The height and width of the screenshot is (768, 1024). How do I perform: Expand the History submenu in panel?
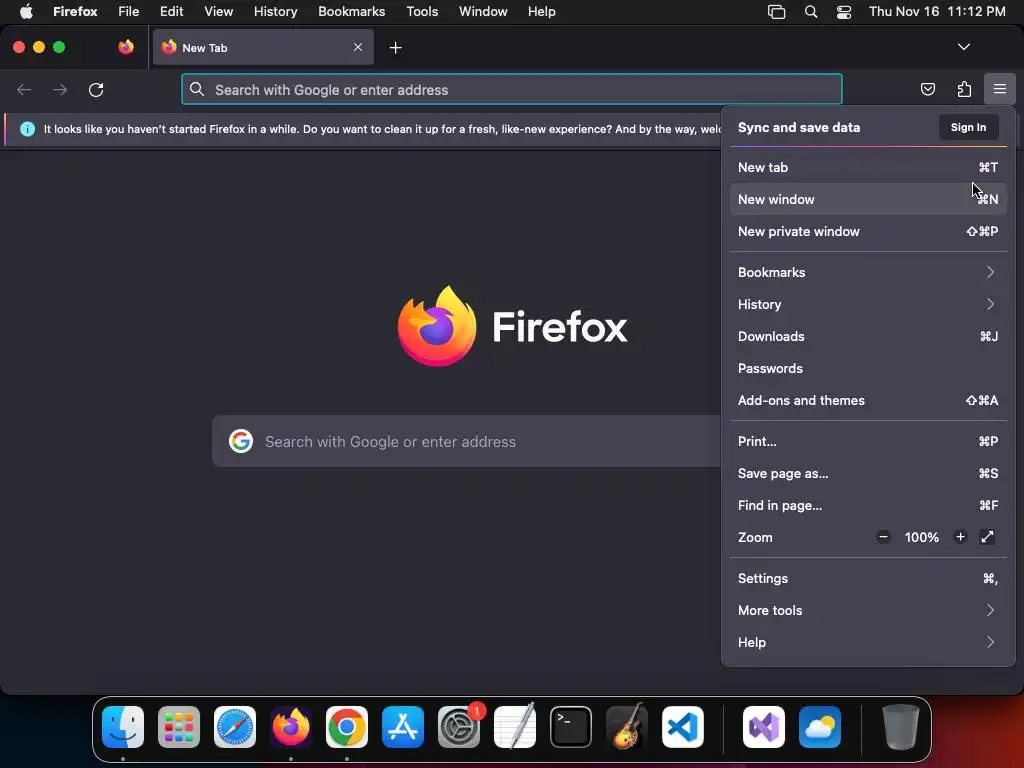(868, 304)
